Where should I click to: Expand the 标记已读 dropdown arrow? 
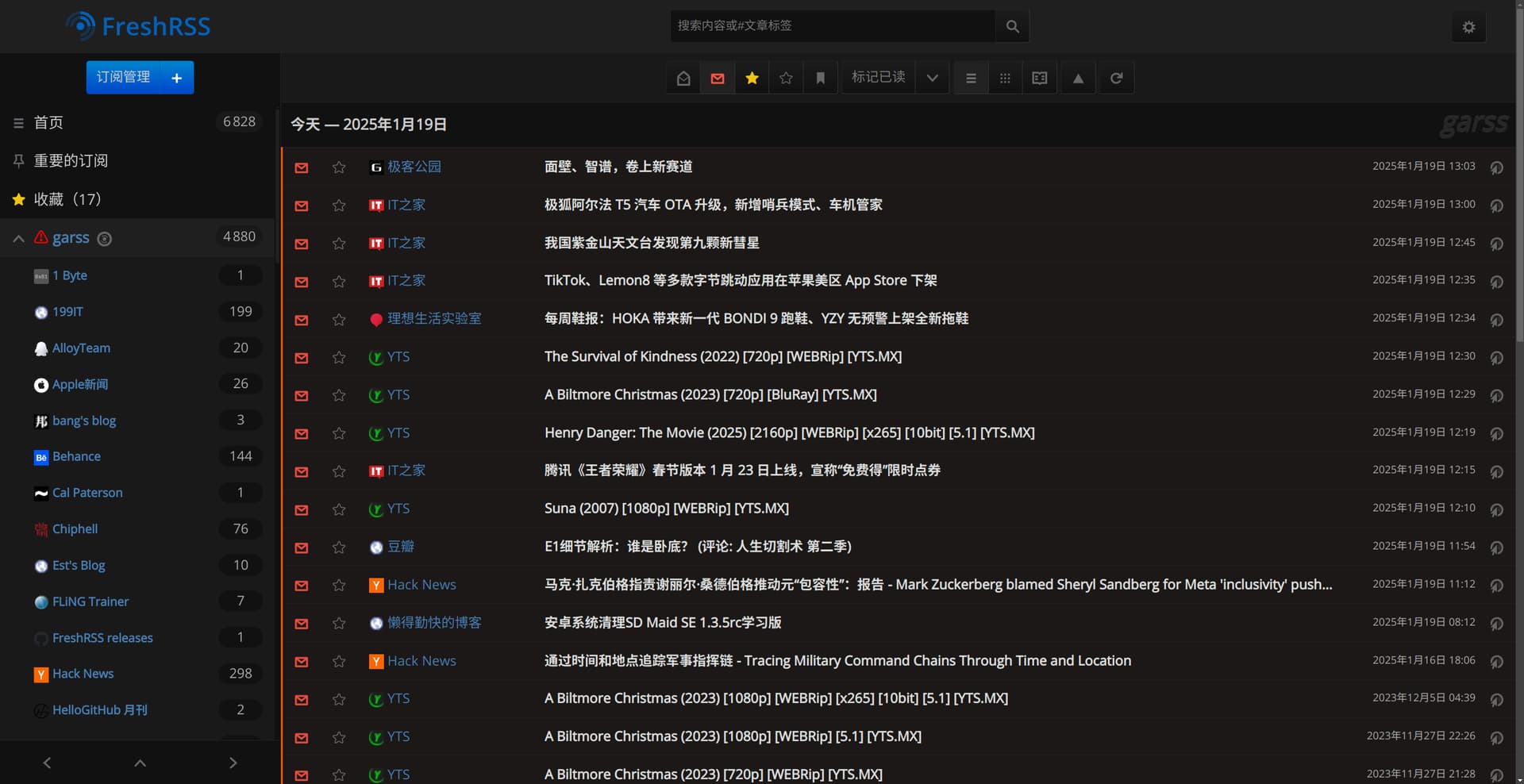point(932,78)
